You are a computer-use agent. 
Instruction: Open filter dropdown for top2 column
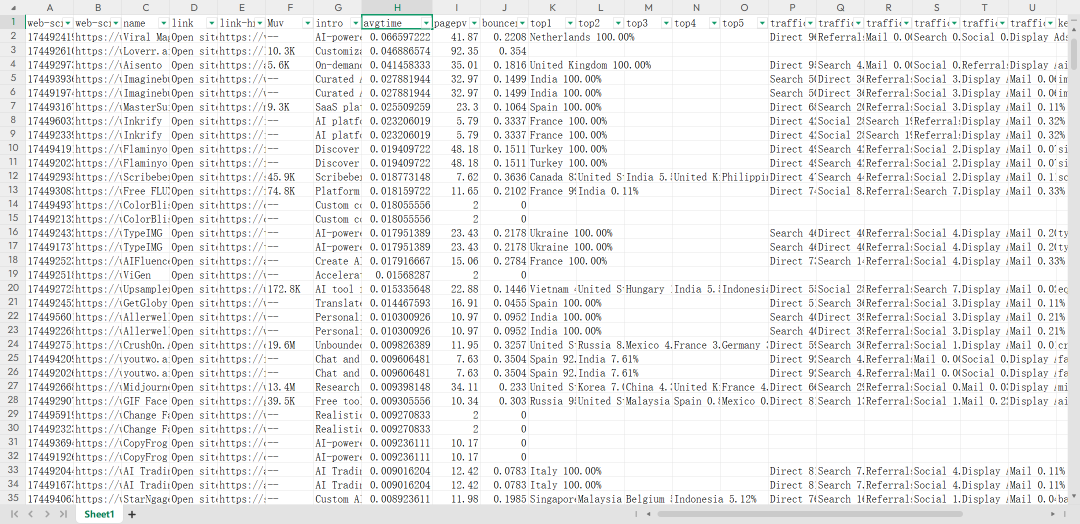tap(619, 23)
